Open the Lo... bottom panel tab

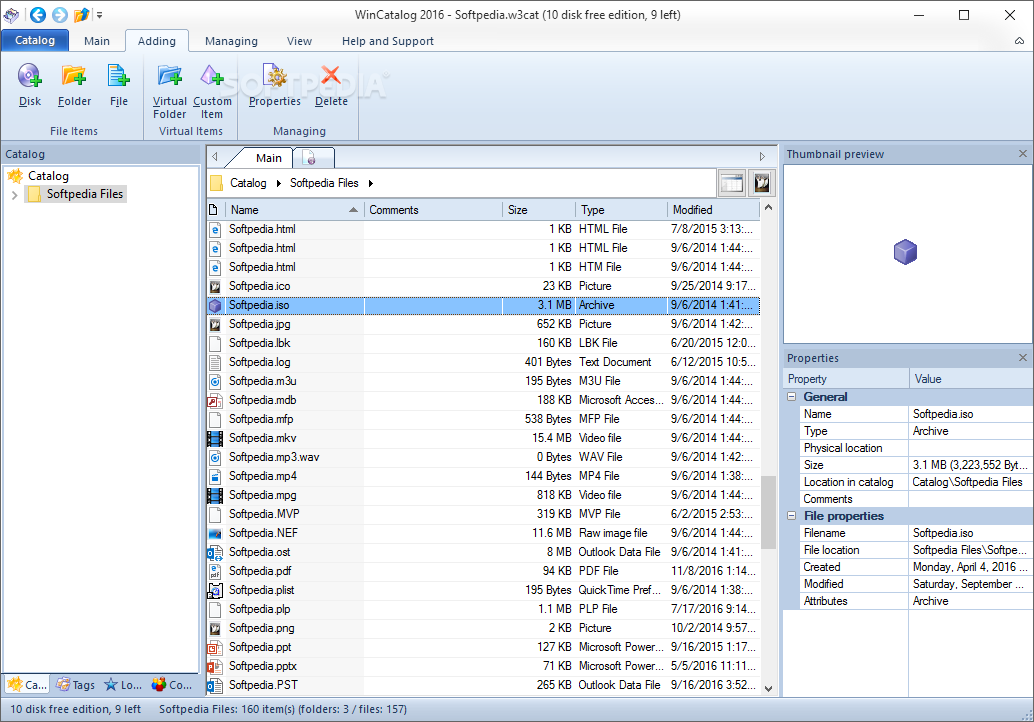pyautogui.click(x=123, y=685)
